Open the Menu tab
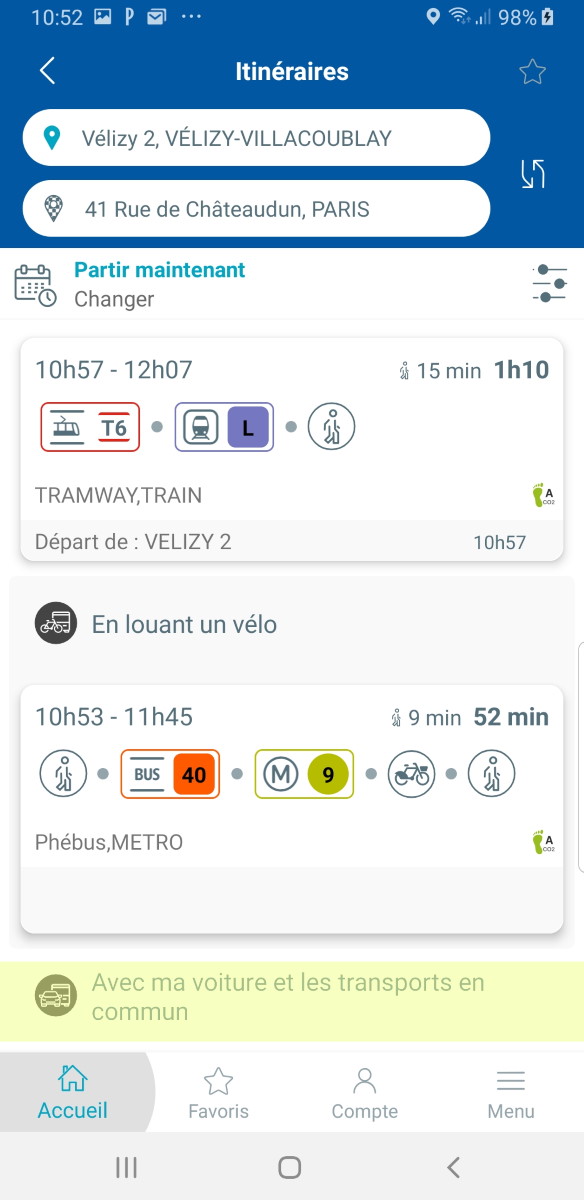This screenshot has width=584, height=1200. tap(511, 1092)
